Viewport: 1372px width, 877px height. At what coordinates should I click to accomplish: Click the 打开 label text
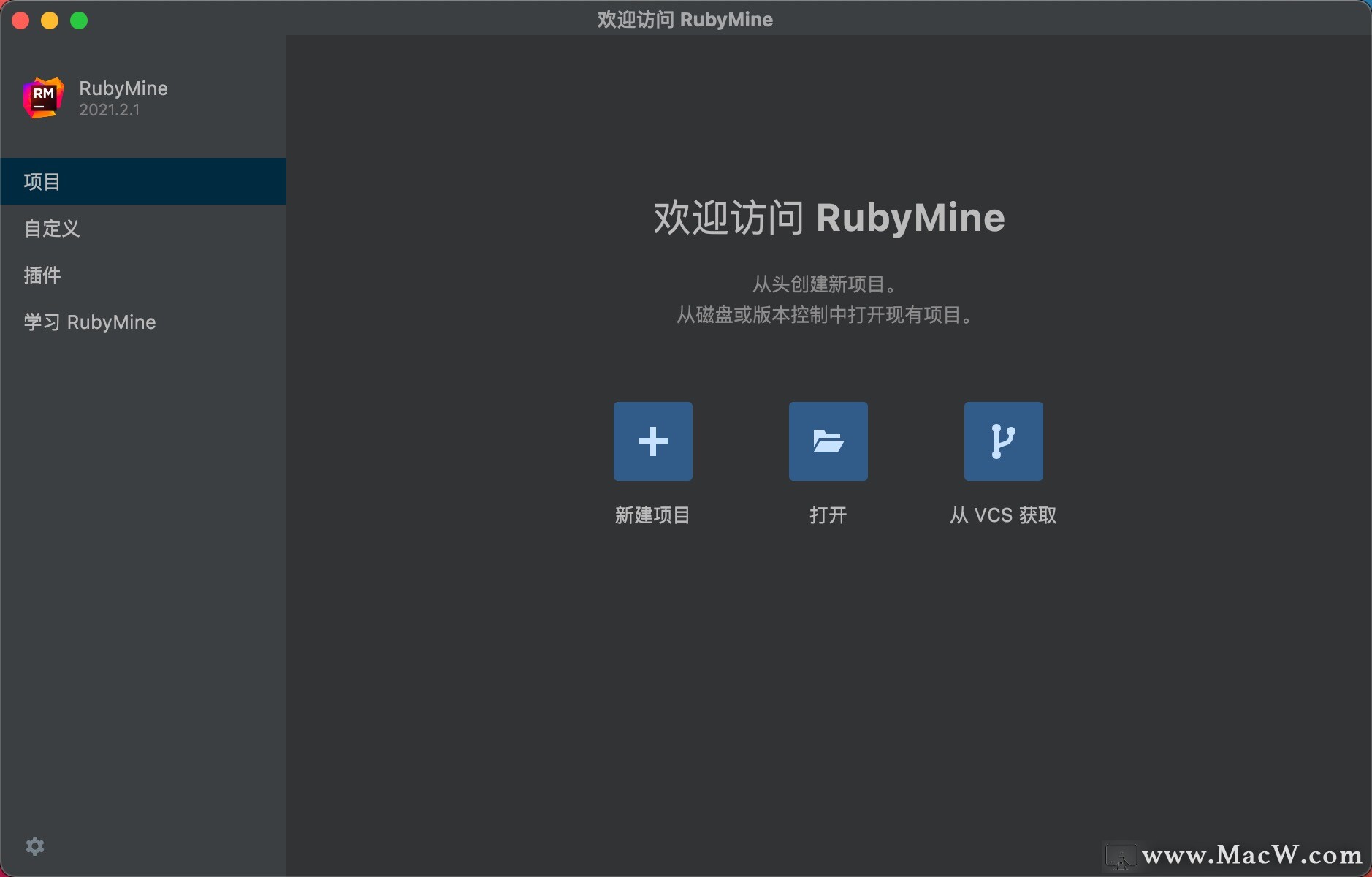828,515
